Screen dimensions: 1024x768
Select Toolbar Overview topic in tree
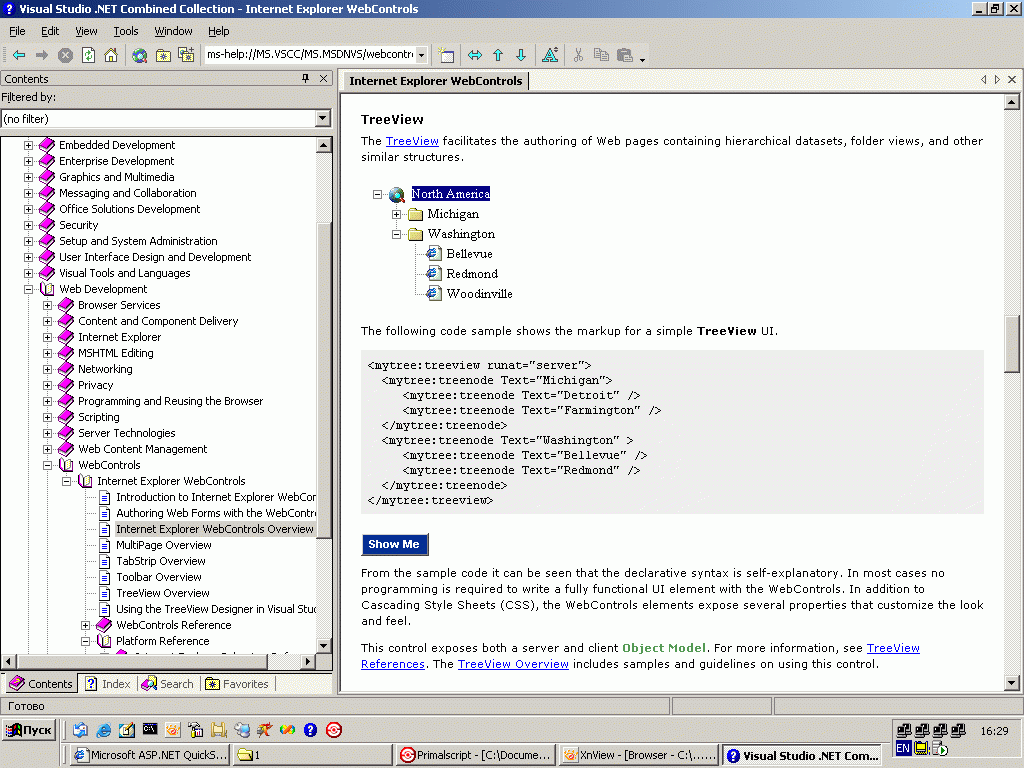[159, 577]
